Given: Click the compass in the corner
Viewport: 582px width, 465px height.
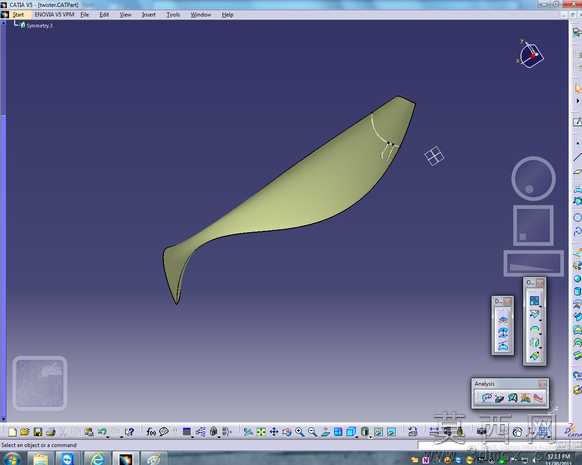Looking at the screenshot, I should click(x=532, y=55).
